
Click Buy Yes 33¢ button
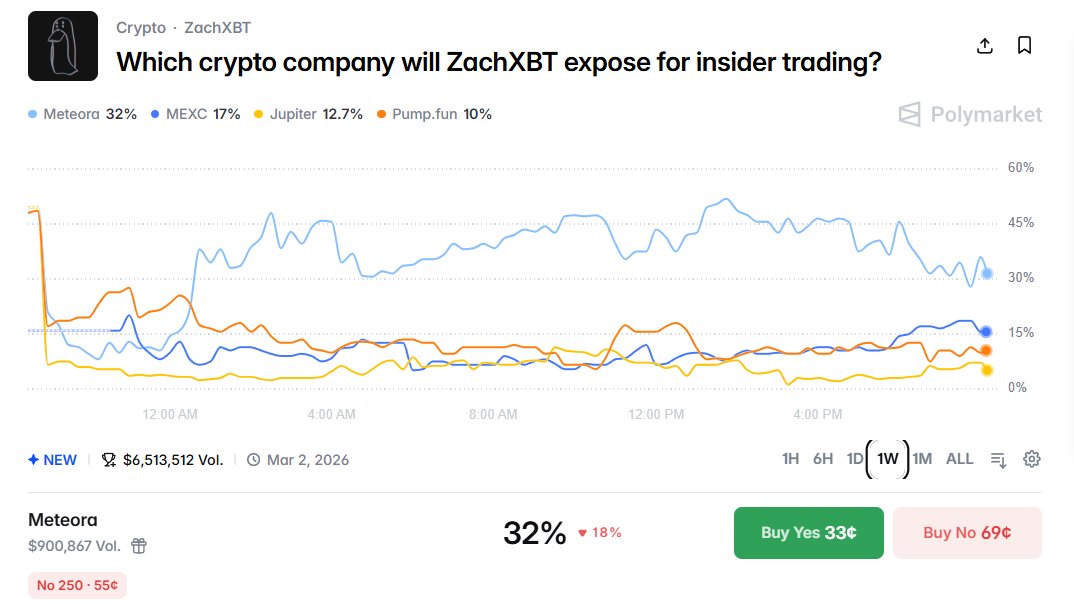[808, 532]
